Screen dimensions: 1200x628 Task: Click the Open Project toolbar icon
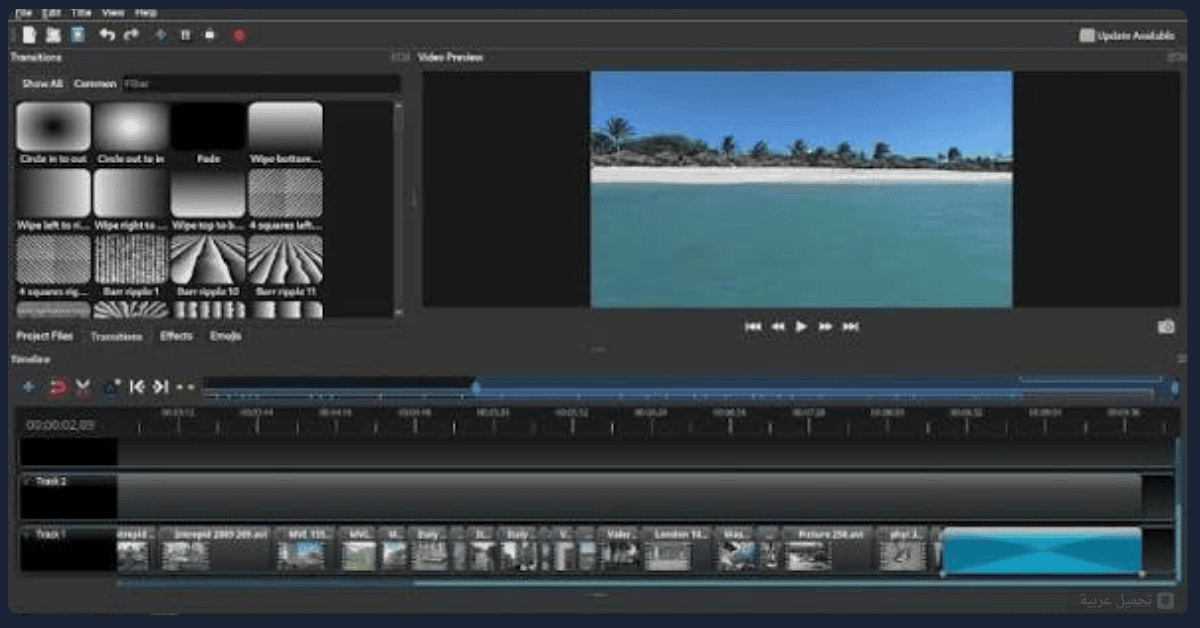[53, 35]
